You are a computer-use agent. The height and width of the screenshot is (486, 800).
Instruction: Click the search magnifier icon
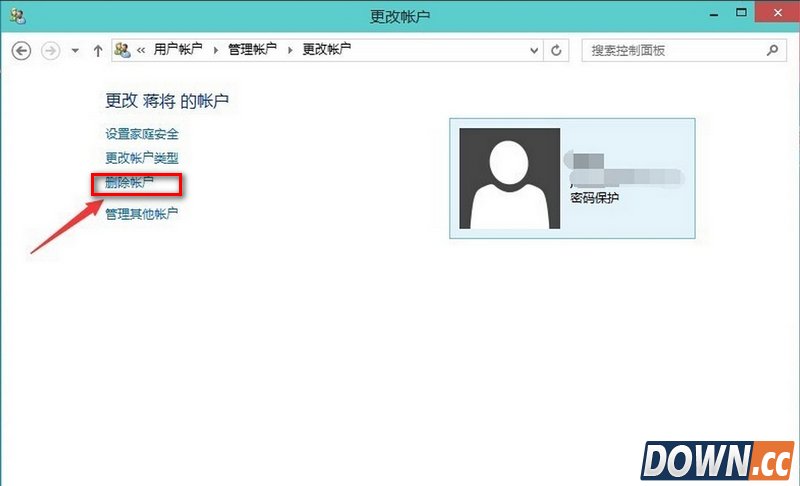coord(772,50)
